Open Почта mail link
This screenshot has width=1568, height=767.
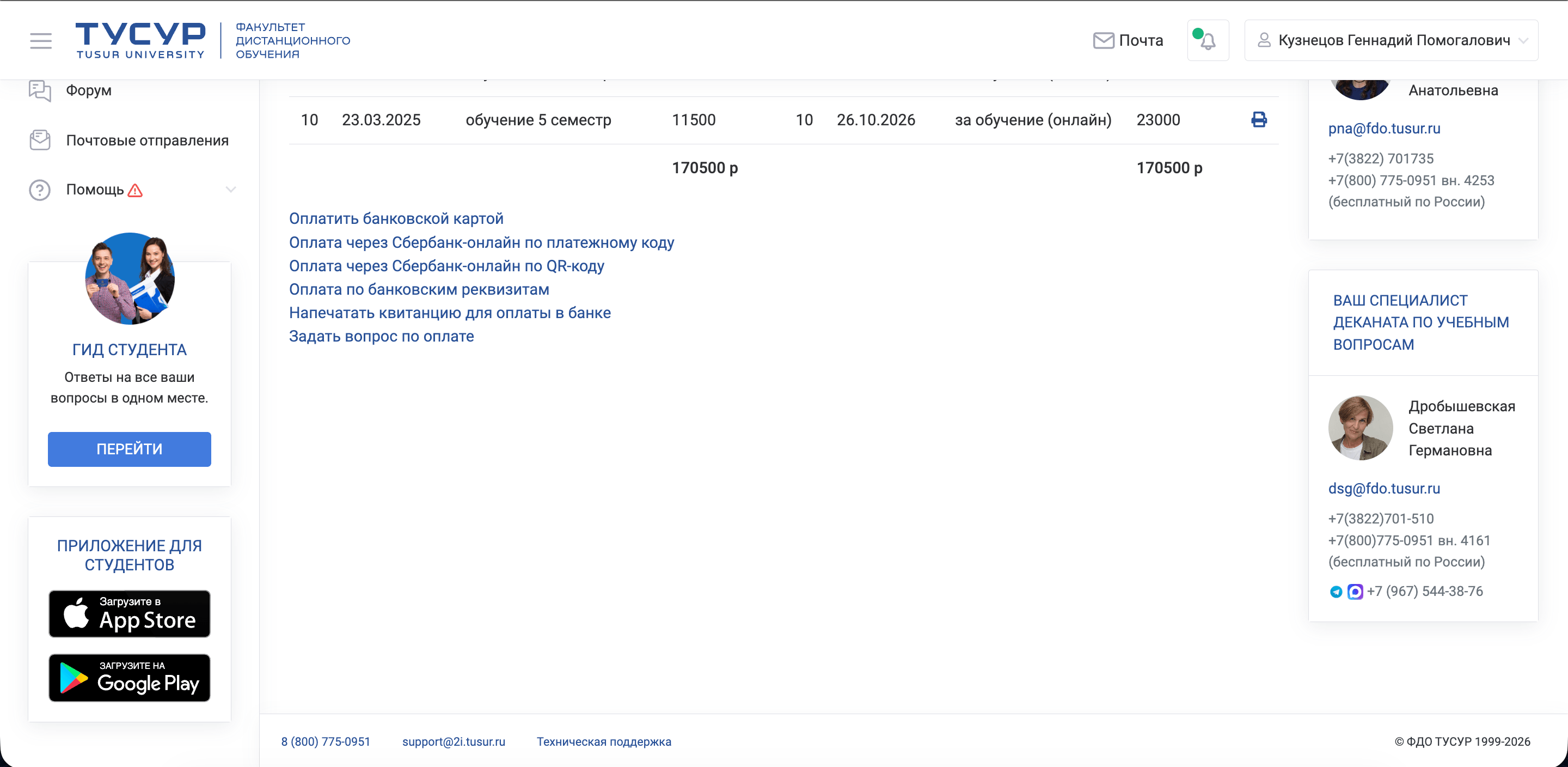1128,40
